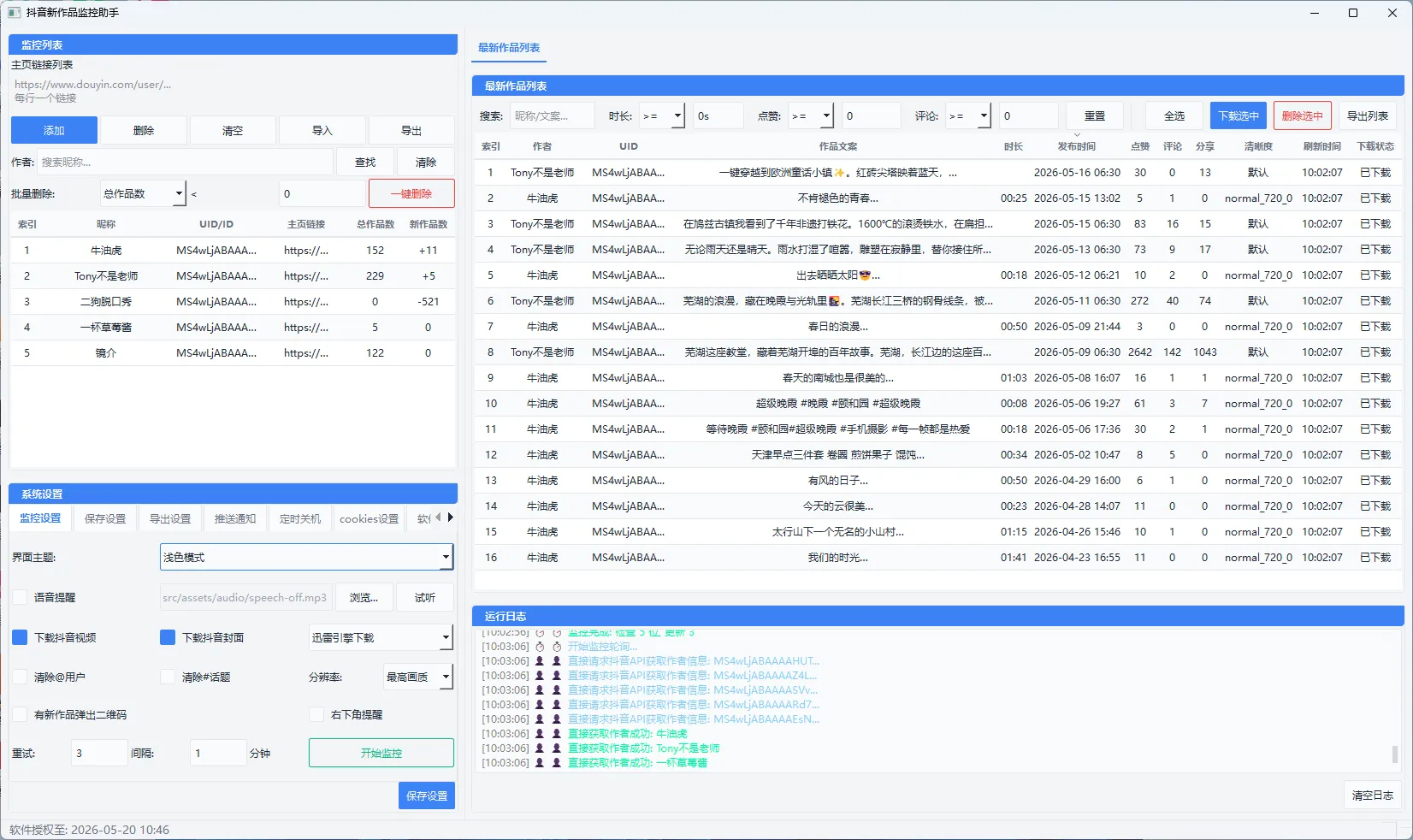The width and height of the screenshot is (1413, 840).
Task: Open the 保存设置 settings tab
Action: 105,518
